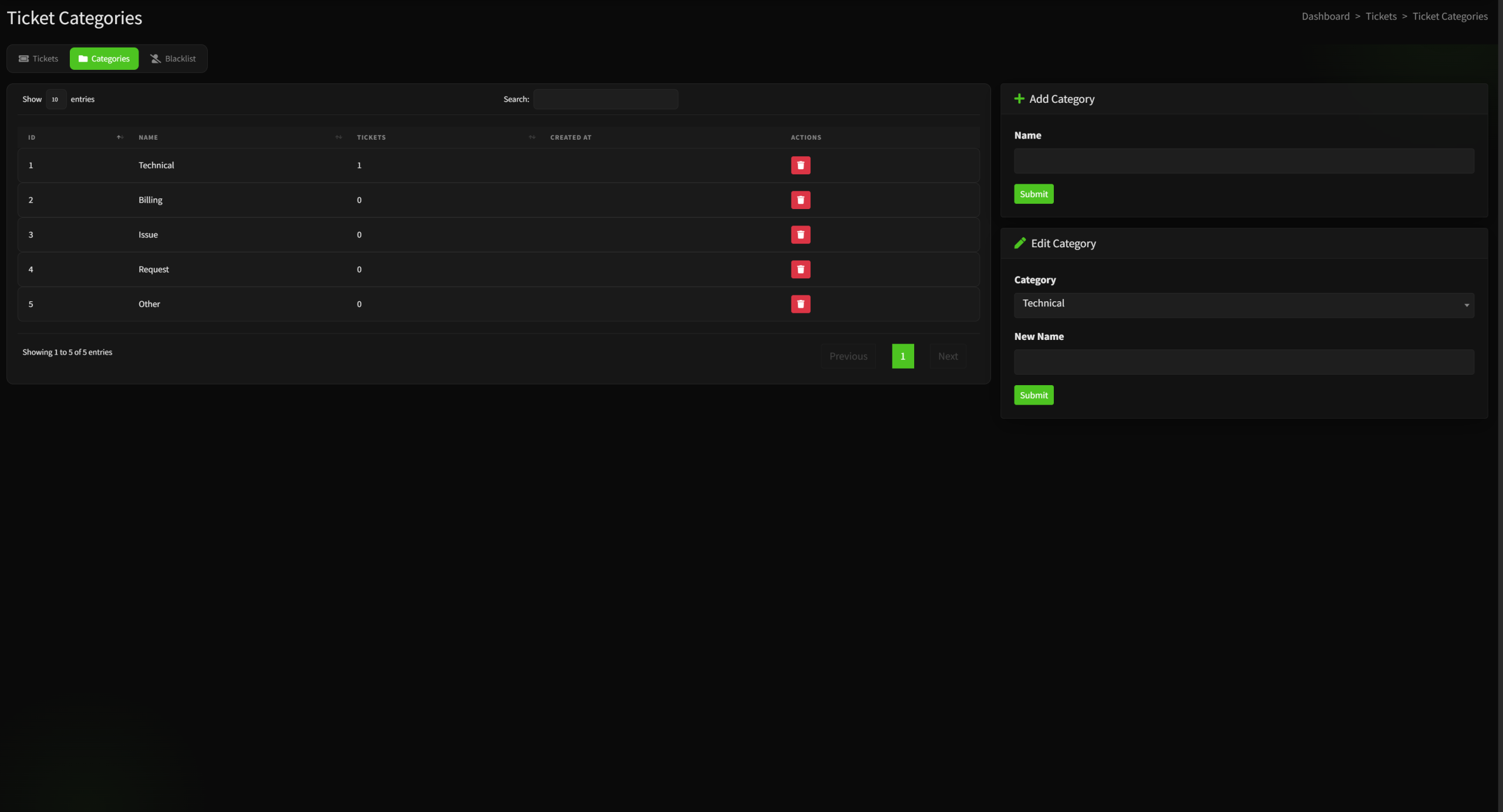The width and height of the screenshot is (1503, 812).
Task: Submit the Edit Category form
Action: pos(1033,395)
